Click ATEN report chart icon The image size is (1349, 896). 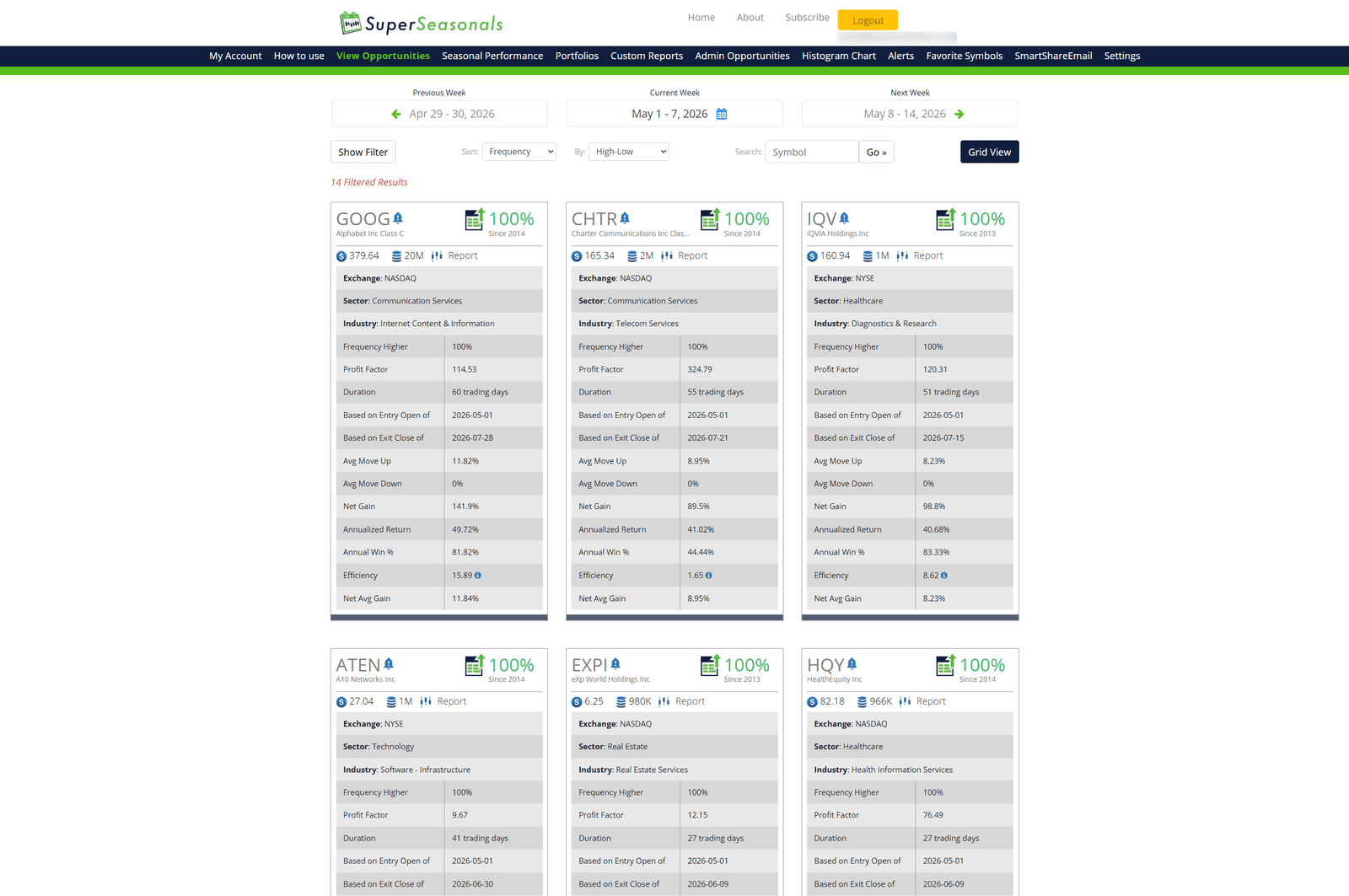(x=426, y=702)
